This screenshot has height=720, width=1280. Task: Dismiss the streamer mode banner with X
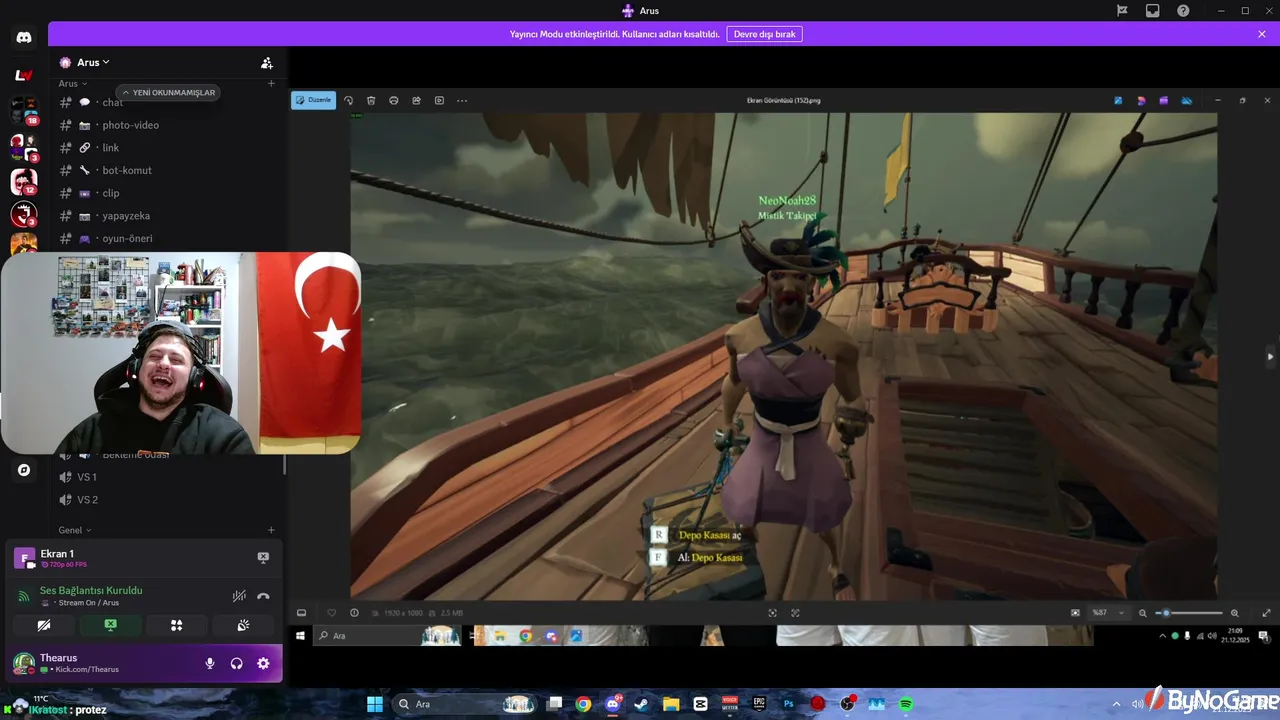point(1262,34)
